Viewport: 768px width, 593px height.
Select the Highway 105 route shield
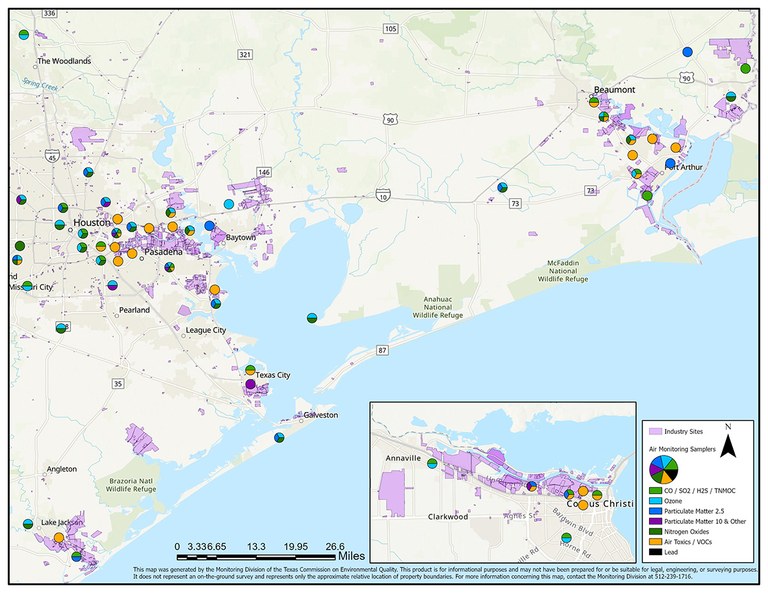click(390, 28)
